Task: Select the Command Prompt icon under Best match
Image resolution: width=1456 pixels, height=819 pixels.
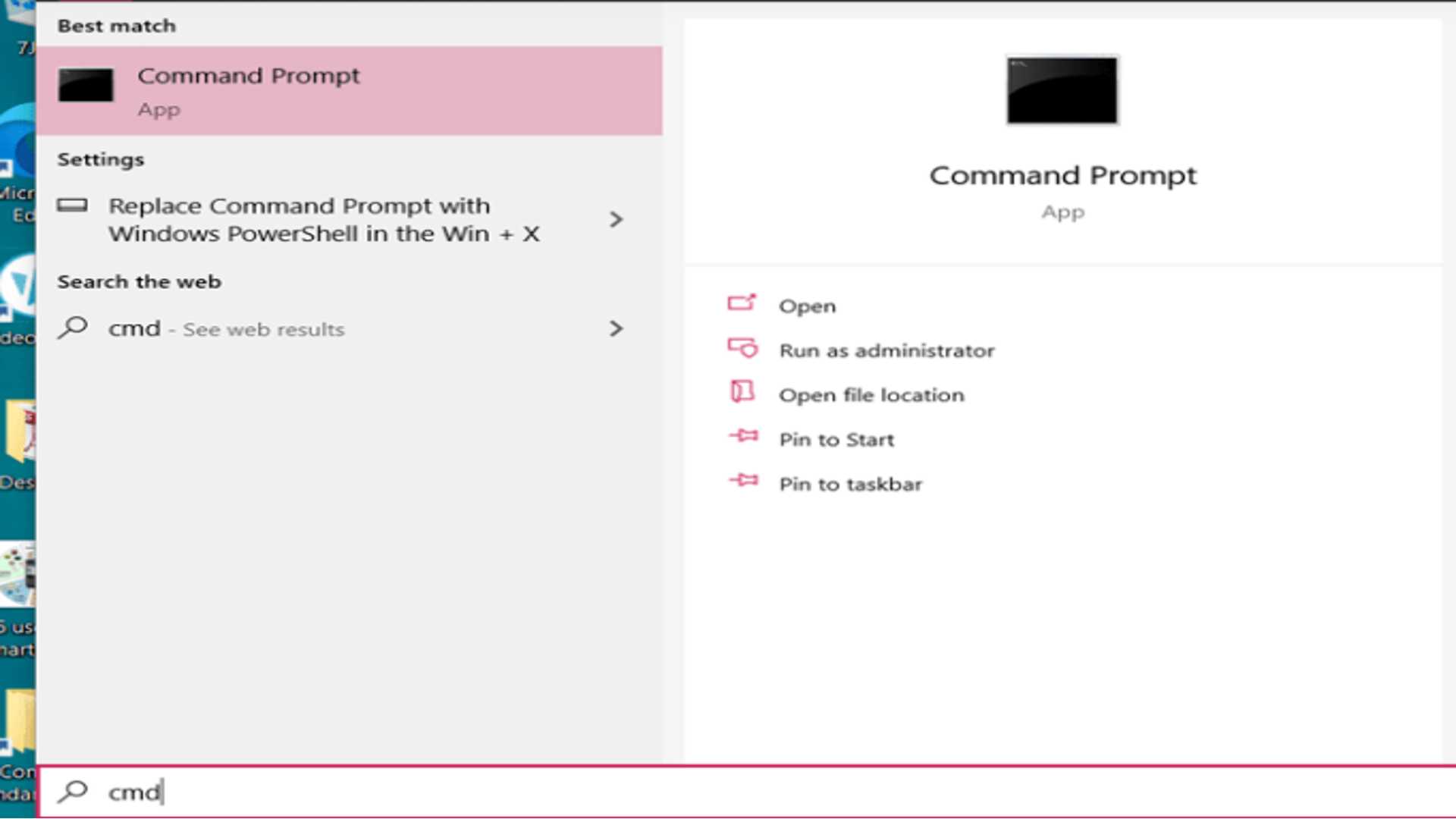Action: [85, 85]
